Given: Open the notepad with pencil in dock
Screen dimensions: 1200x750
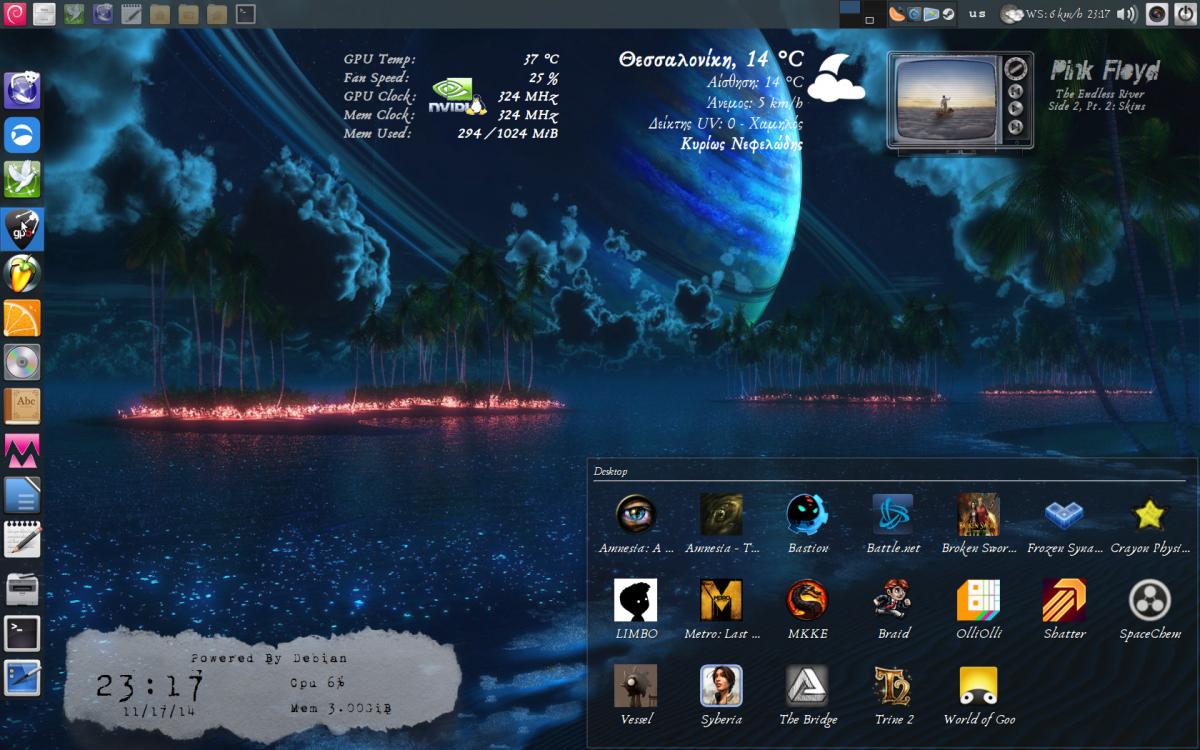Looking at the screenshot, I should click(x=22, y=540).
